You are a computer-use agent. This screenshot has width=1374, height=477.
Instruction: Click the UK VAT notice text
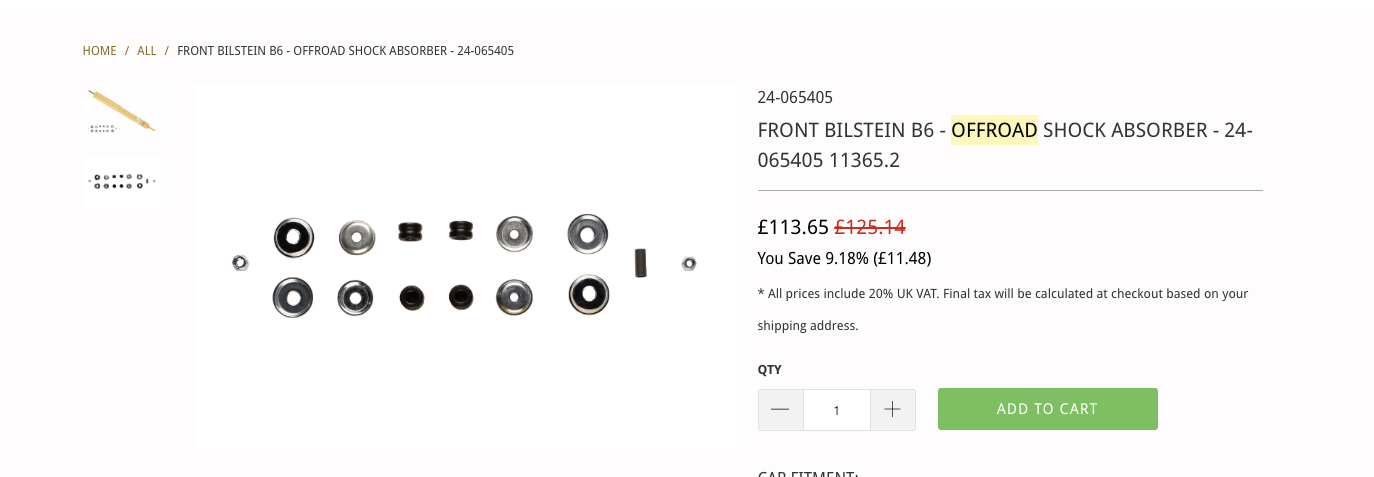(1003, 309)
